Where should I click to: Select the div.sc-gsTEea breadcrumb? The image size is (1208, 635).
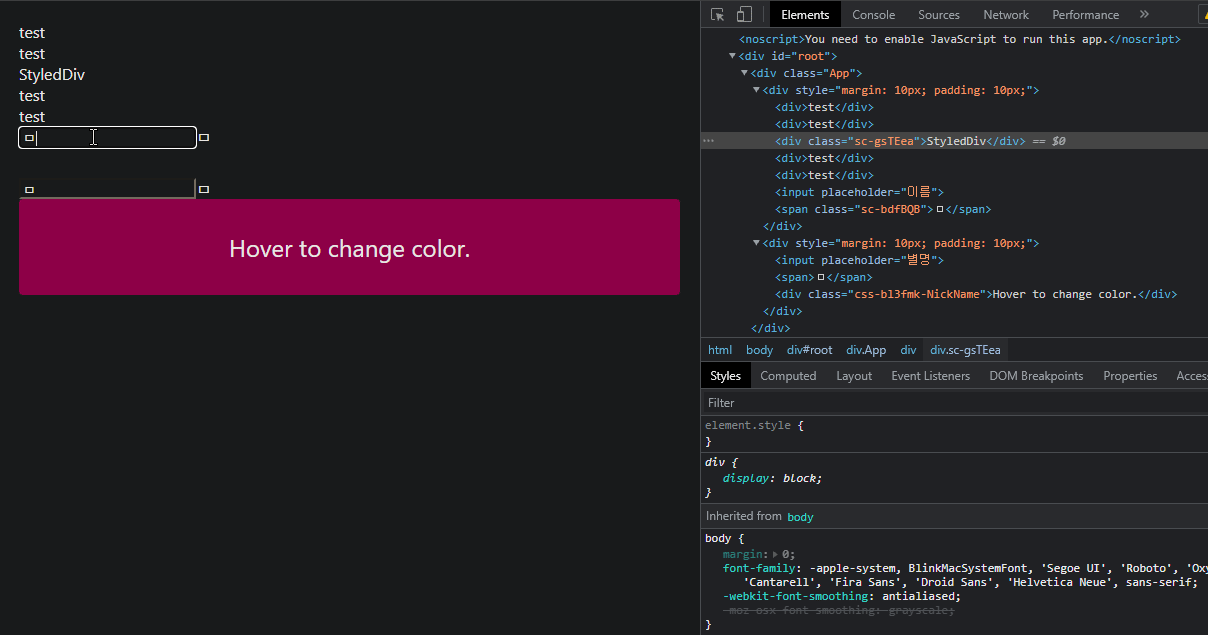[x=965, y=349]
